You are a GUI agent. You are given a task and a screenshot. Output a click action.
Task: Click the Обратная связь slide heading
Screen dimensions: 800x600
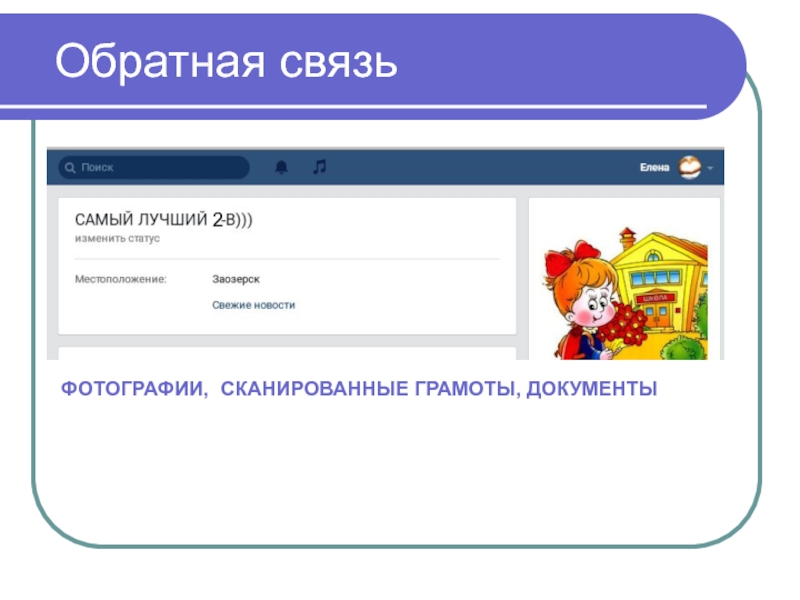click(x=226, y=61)
